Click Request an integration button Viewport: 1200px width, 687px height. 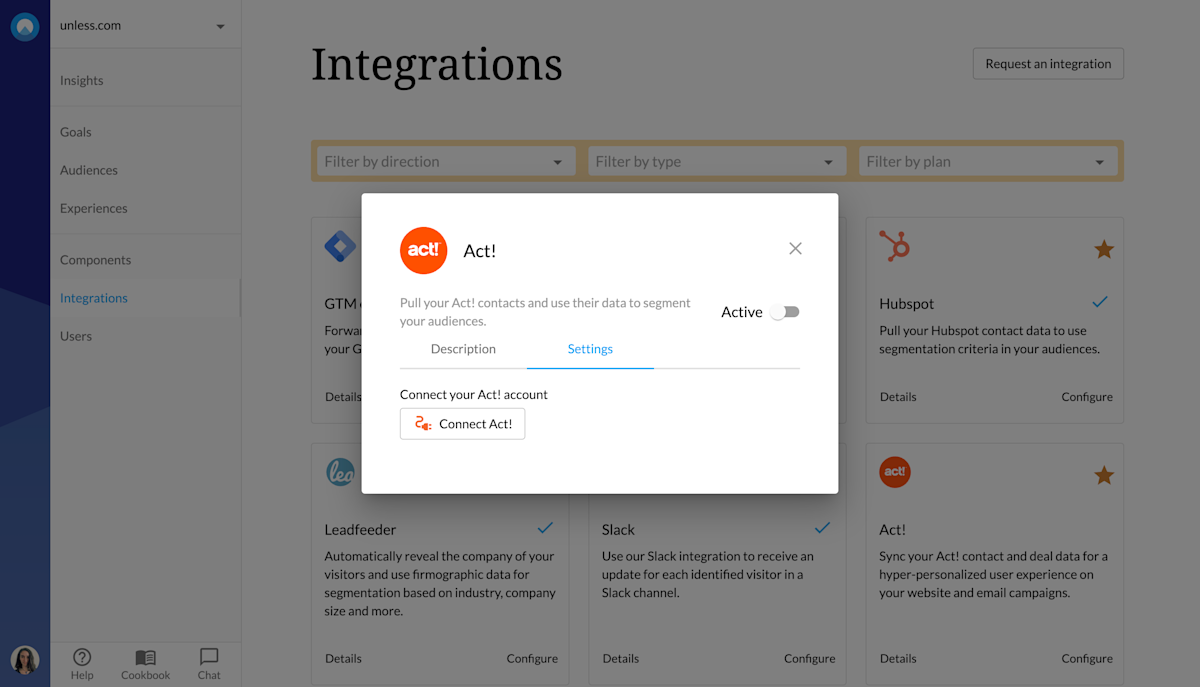[1048, 63]
